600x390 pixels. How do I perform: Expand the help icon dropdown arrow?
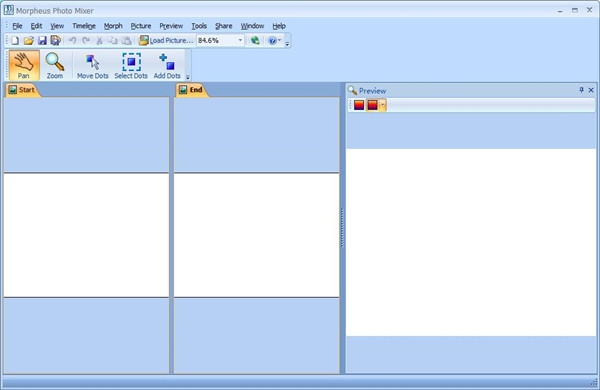(280, 40)
